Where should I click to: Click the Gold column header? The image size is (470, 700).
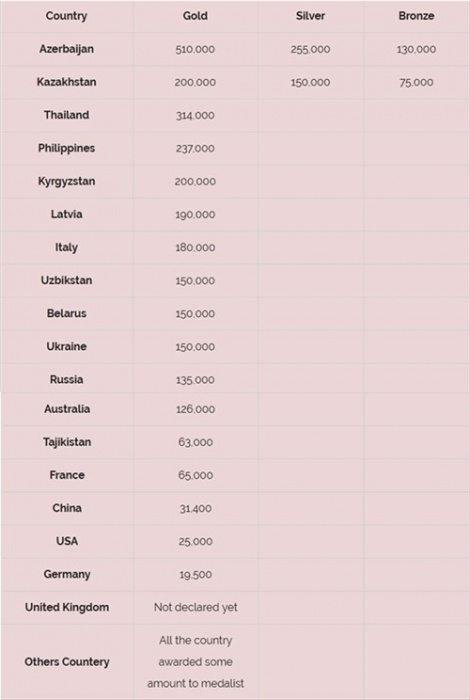(195, 16)
